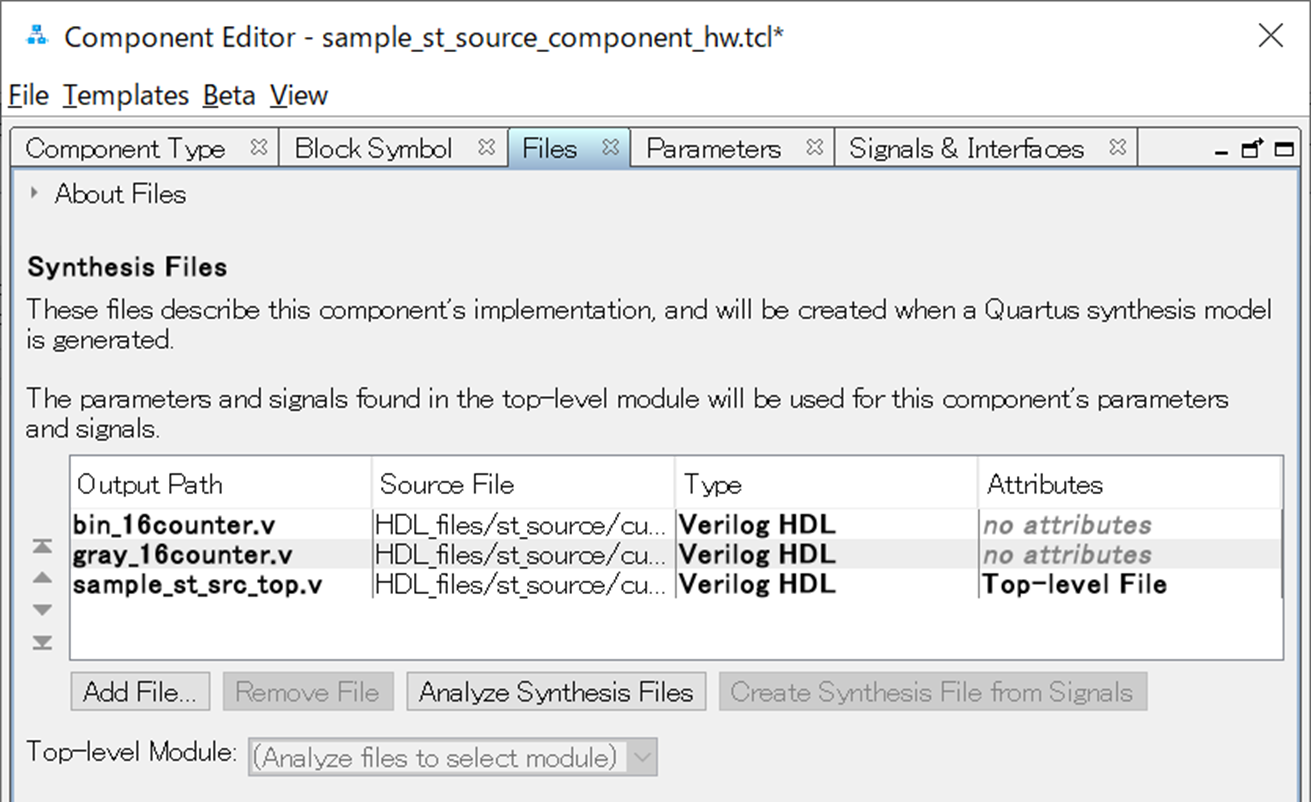Screen dimensions: 1311x802
Task: Switch to the Signals & Interfaces tab
Action: click(966, 149)
